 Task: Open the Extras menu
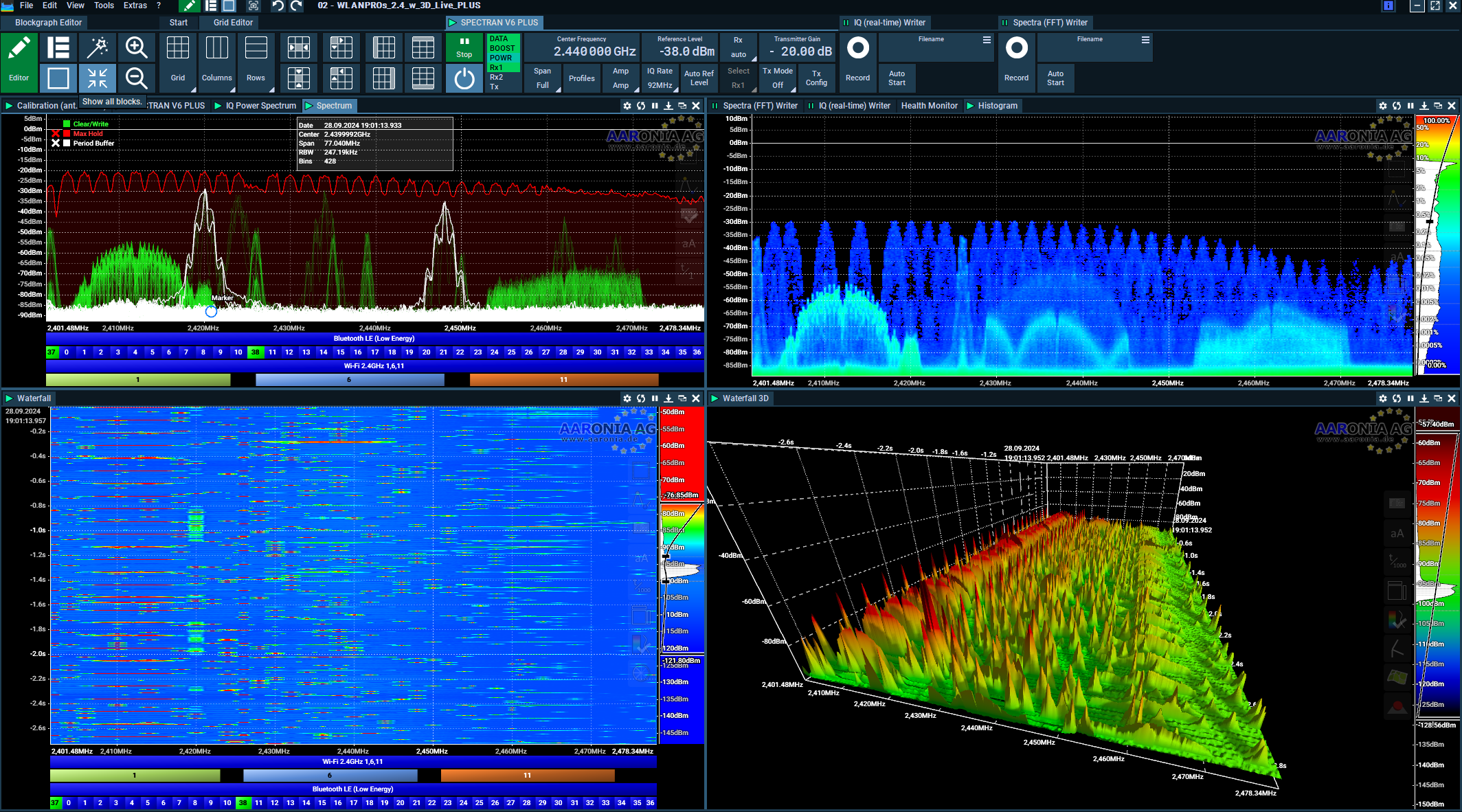[x=135, y=5]
